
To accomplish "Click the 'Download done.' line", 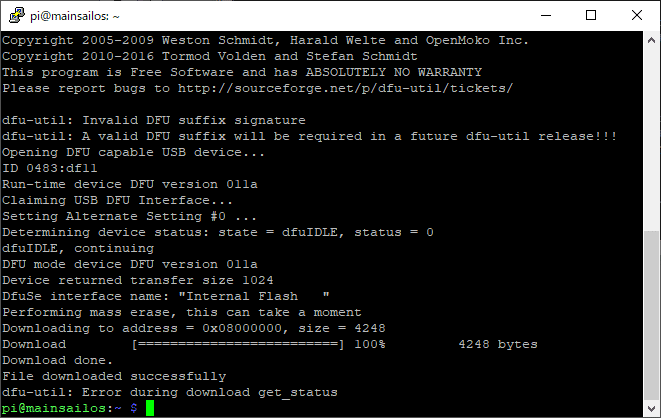I will pos(56,360).
